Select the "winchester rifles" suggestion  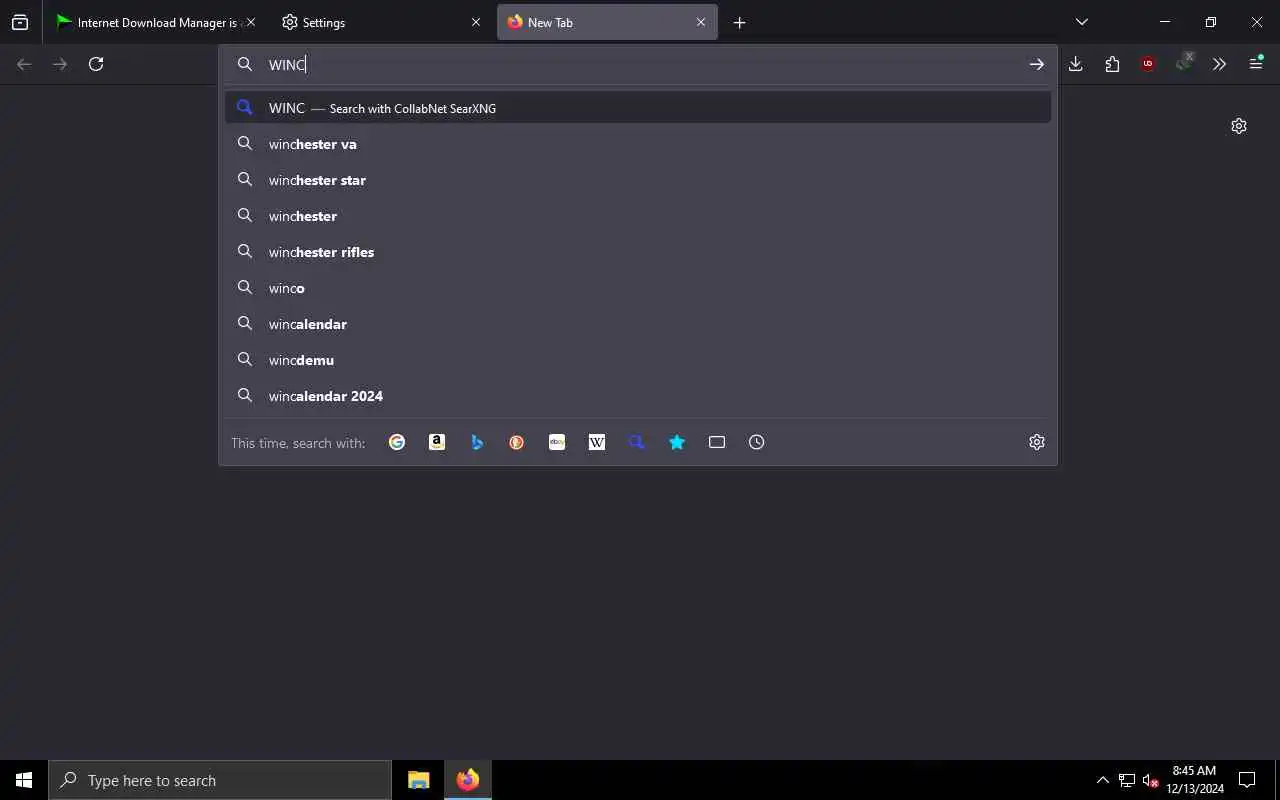point(638,252)
